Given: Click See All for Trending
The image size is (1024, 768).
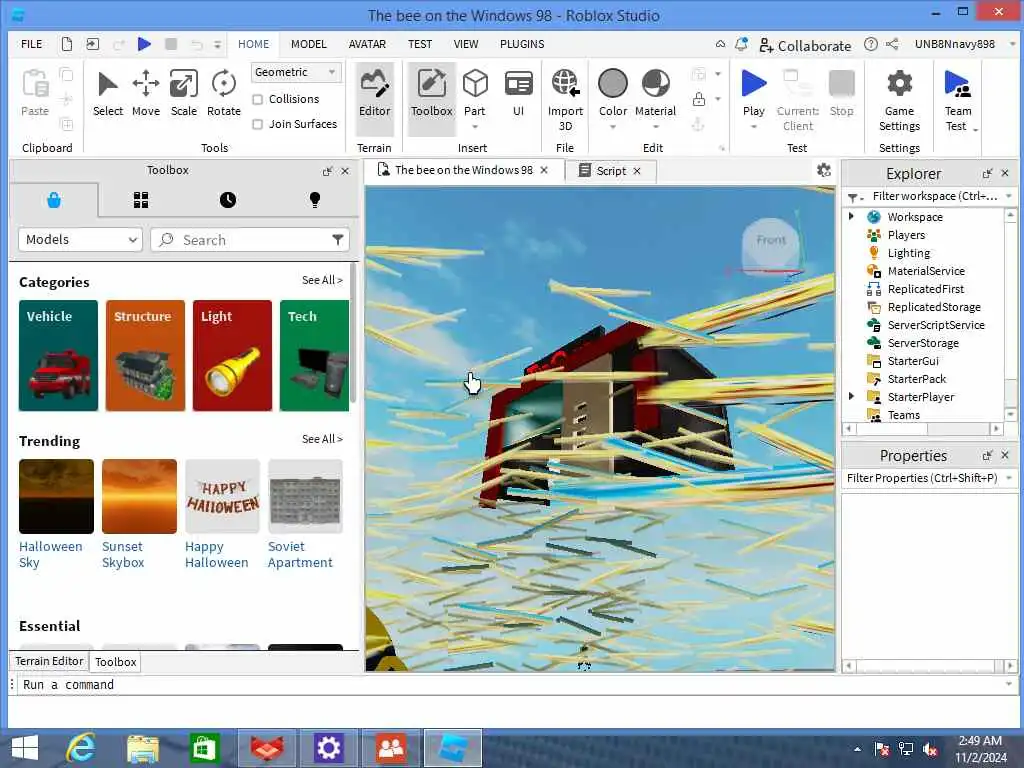Looking at the screenshot, I should pyautogui.click(x=322, y=439).
